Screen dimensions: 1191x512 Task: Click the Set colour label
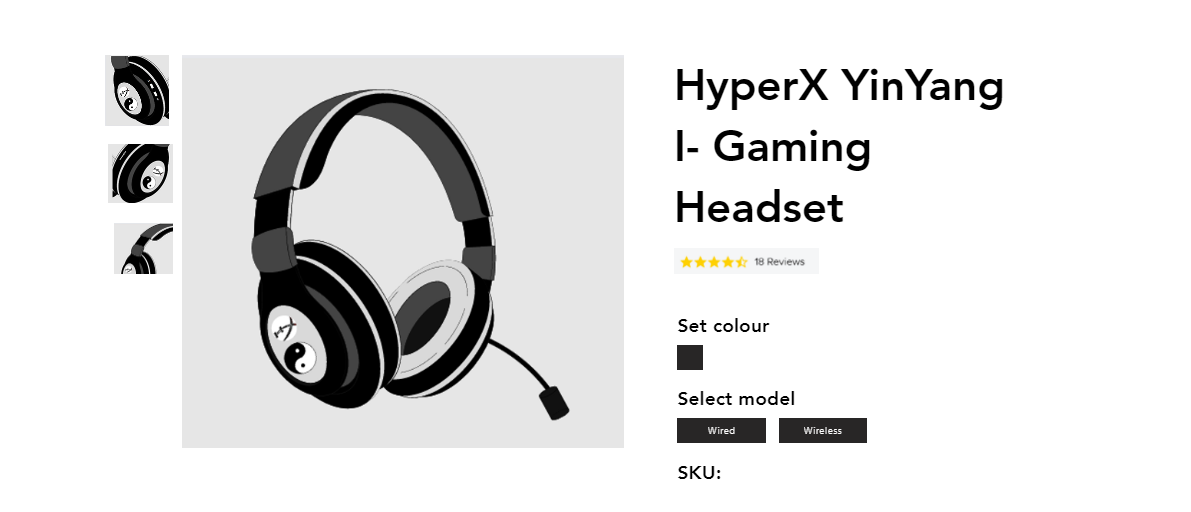(x=723, y=326)
